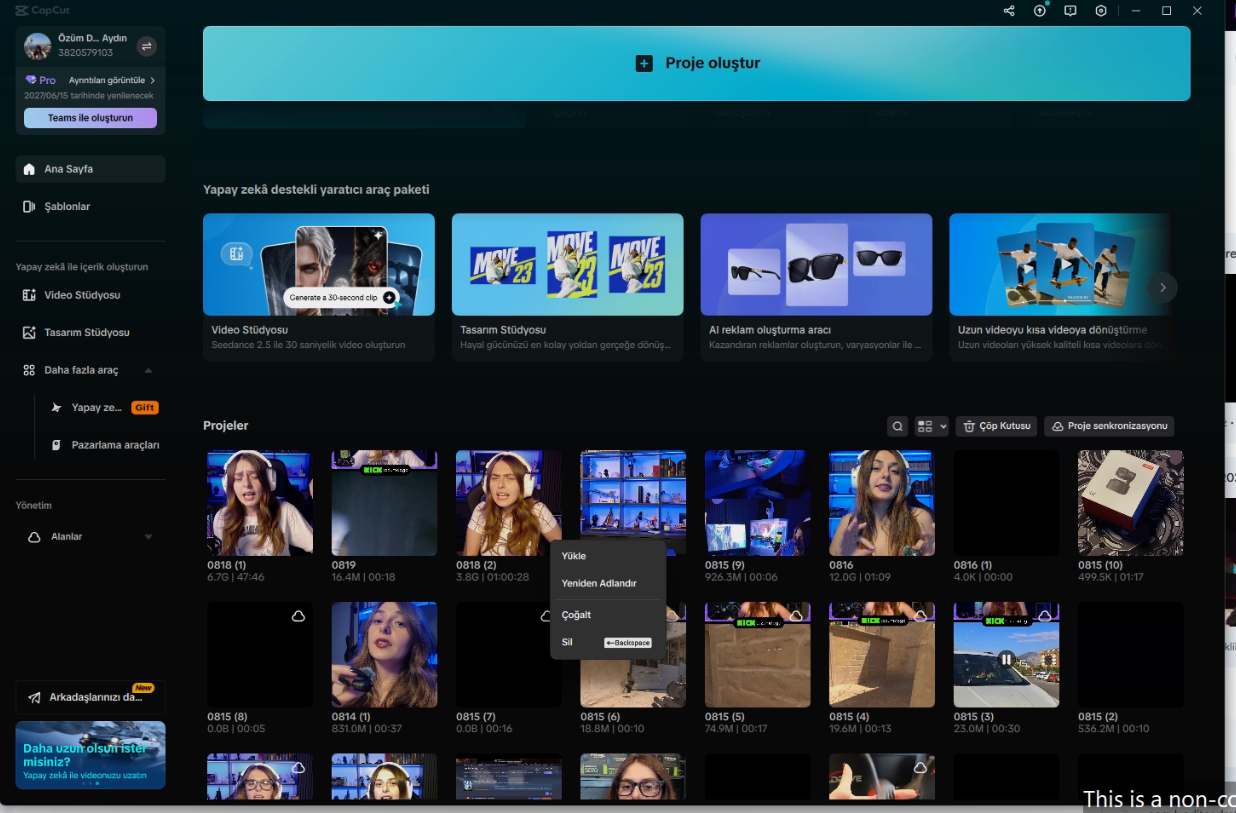
Task: Open the AI reklam oluşturma aracı card
Action: click(816, 287)
